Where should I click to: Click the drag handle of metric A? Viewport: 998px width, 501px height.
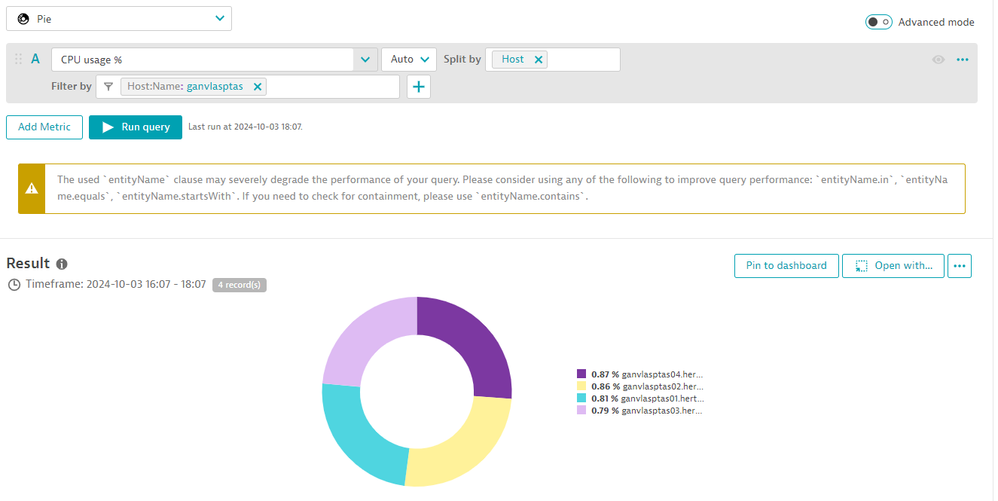[x=18, y=60]
